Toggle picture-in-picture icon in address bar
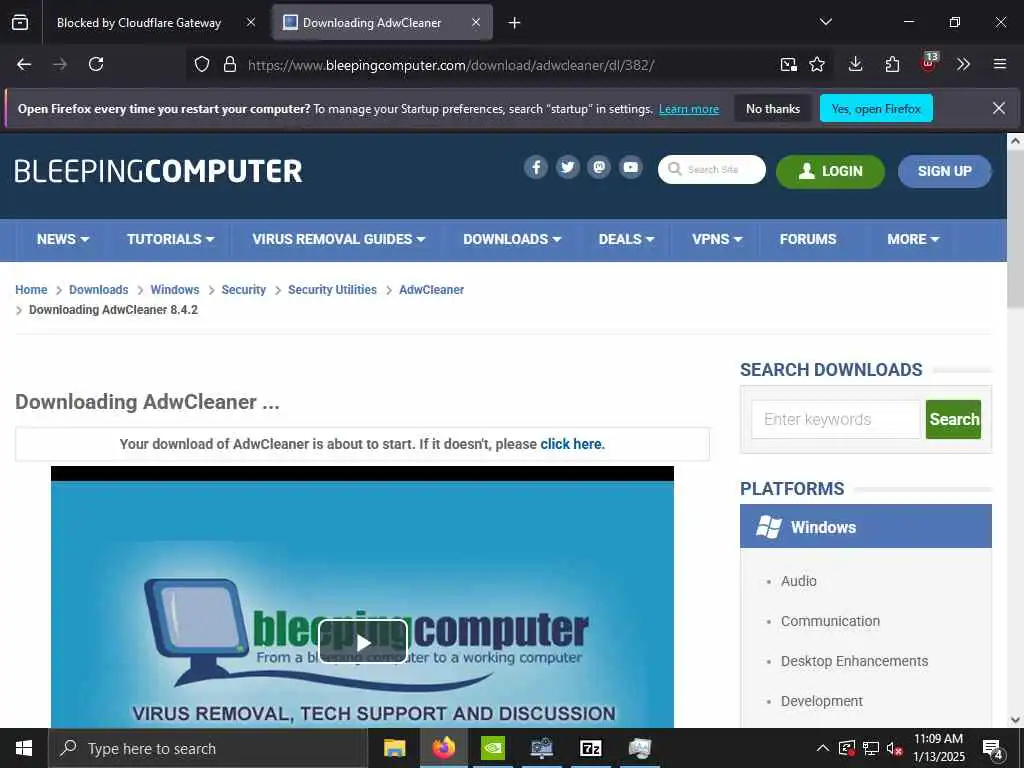 pos(789,64)
